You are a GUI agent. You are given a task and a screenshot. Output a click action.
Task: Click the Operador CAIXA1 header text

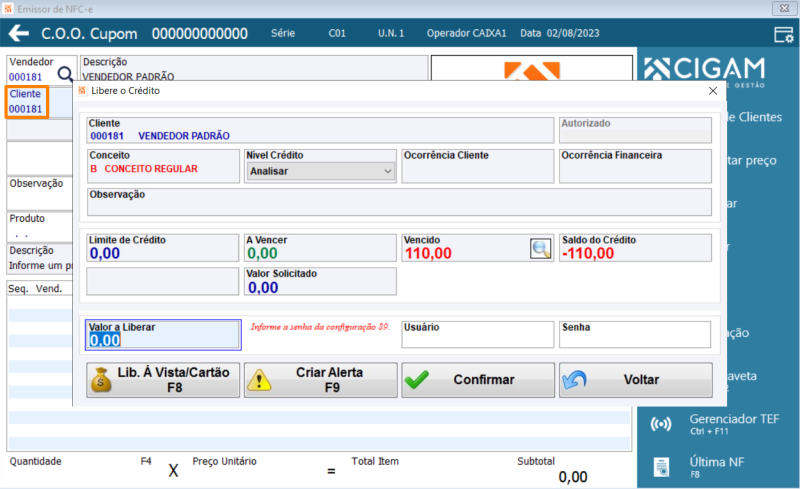point(466,33)
